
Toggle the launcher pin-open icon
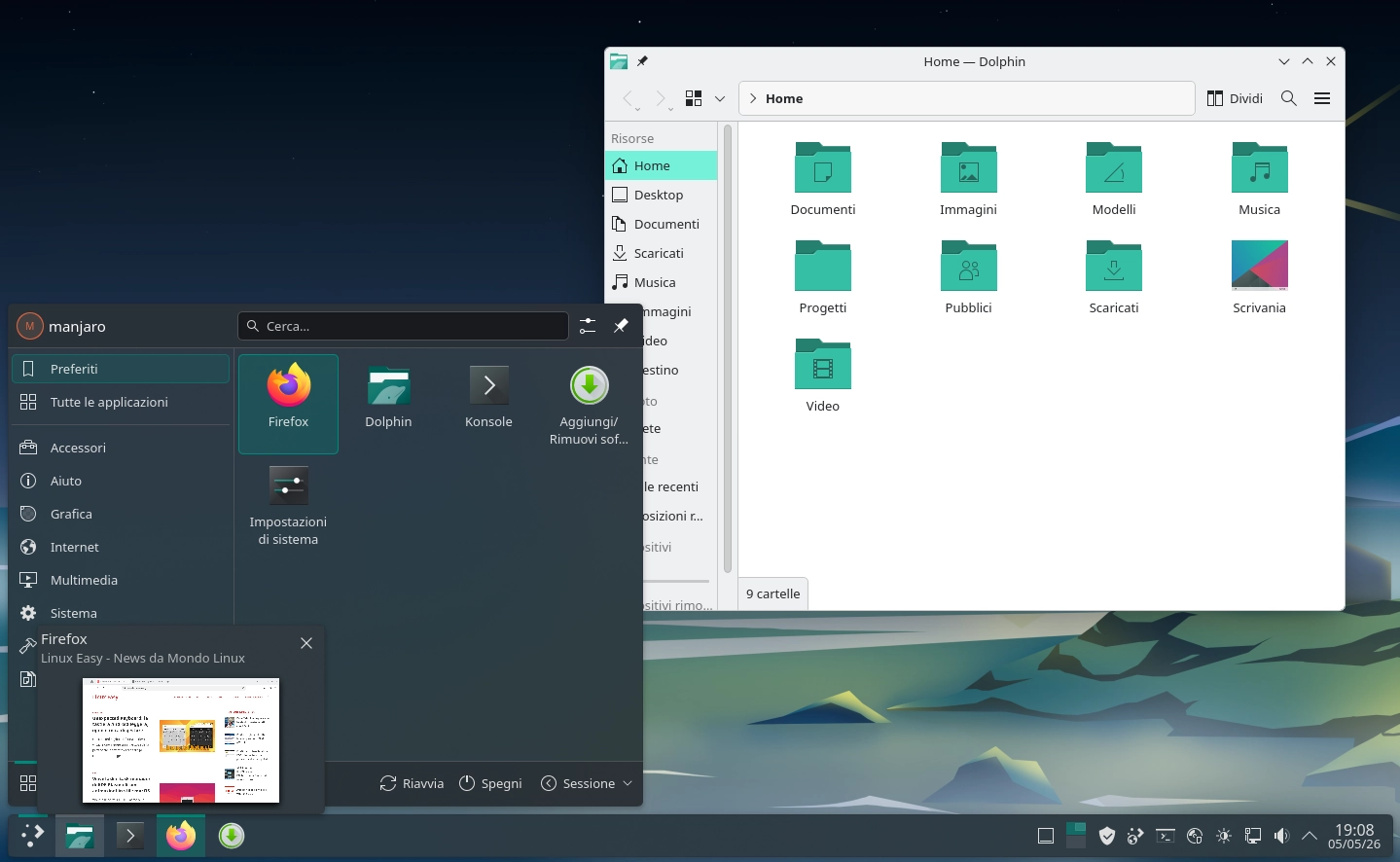coord(621,326)
